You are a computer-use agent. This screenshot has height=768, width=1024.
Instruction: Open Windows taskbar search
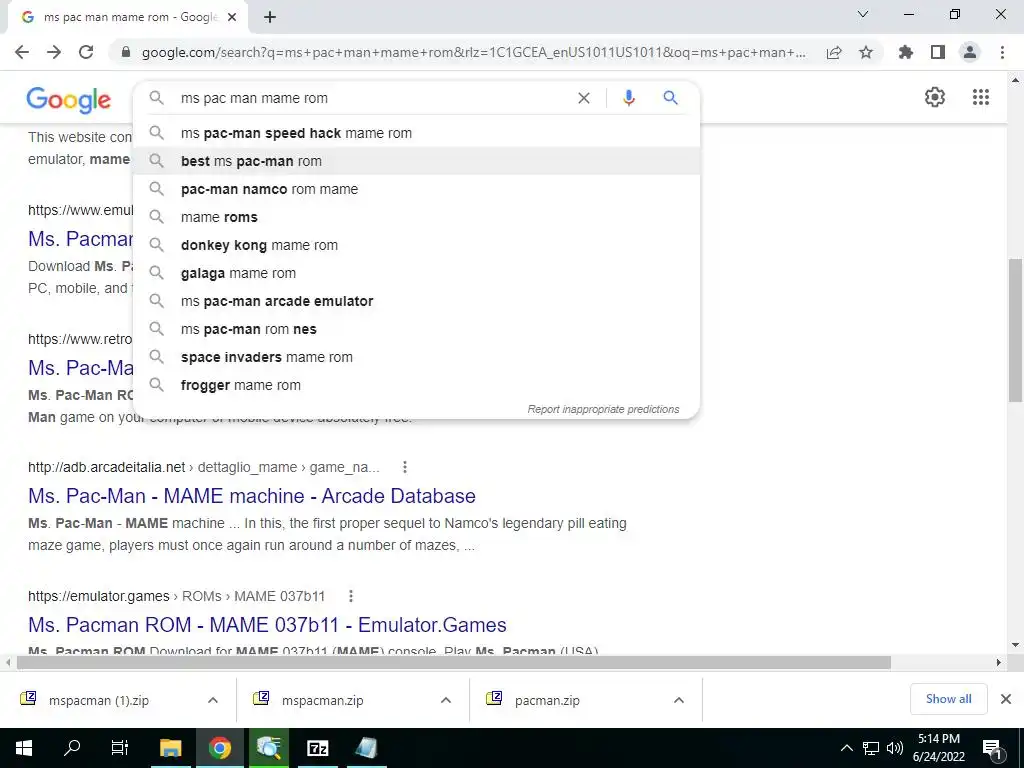[72, 748]
